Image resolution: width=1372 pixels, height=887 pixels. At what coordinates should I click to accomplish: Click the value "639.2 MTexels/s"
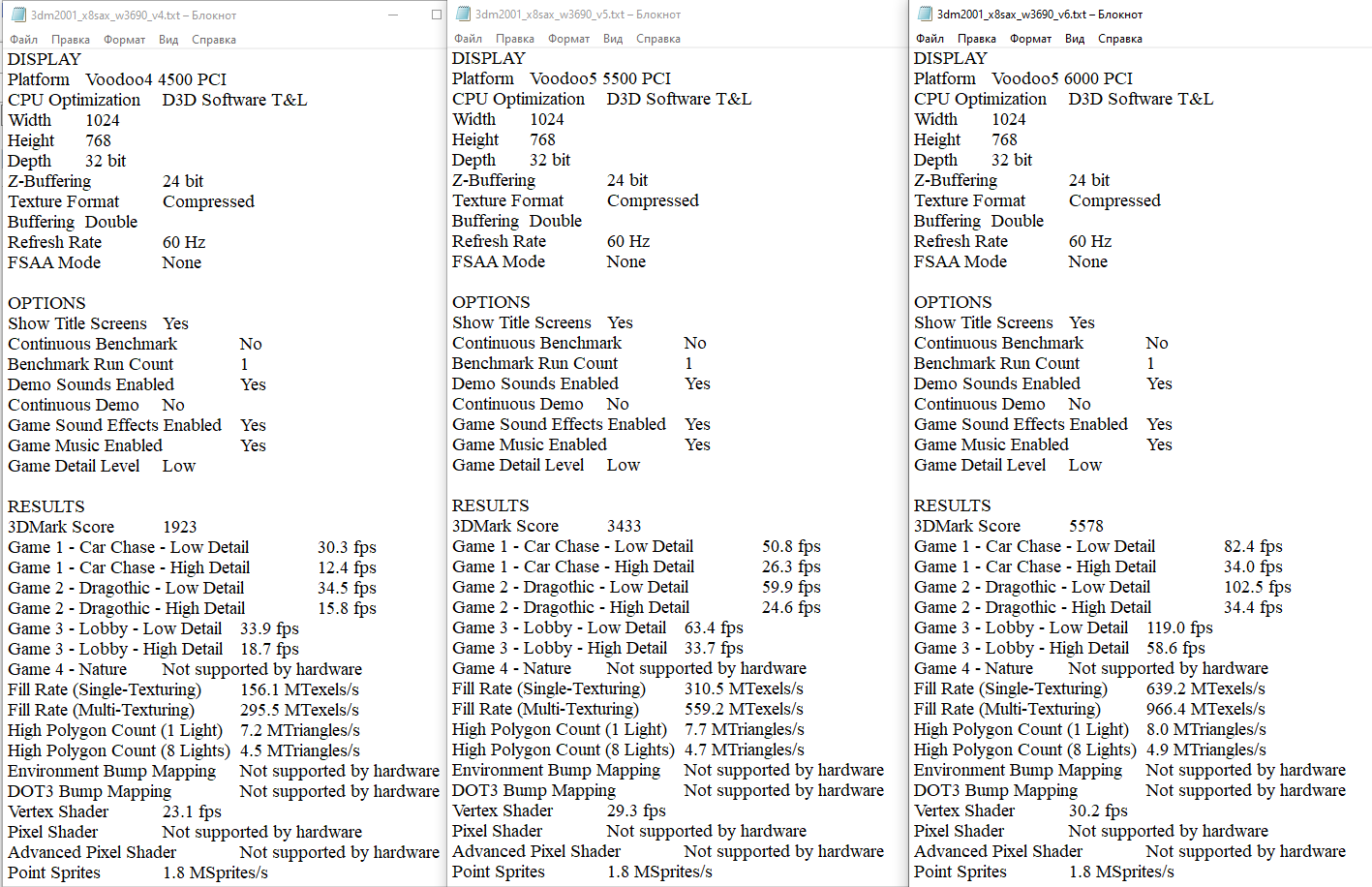click(x=1206, y=688)
